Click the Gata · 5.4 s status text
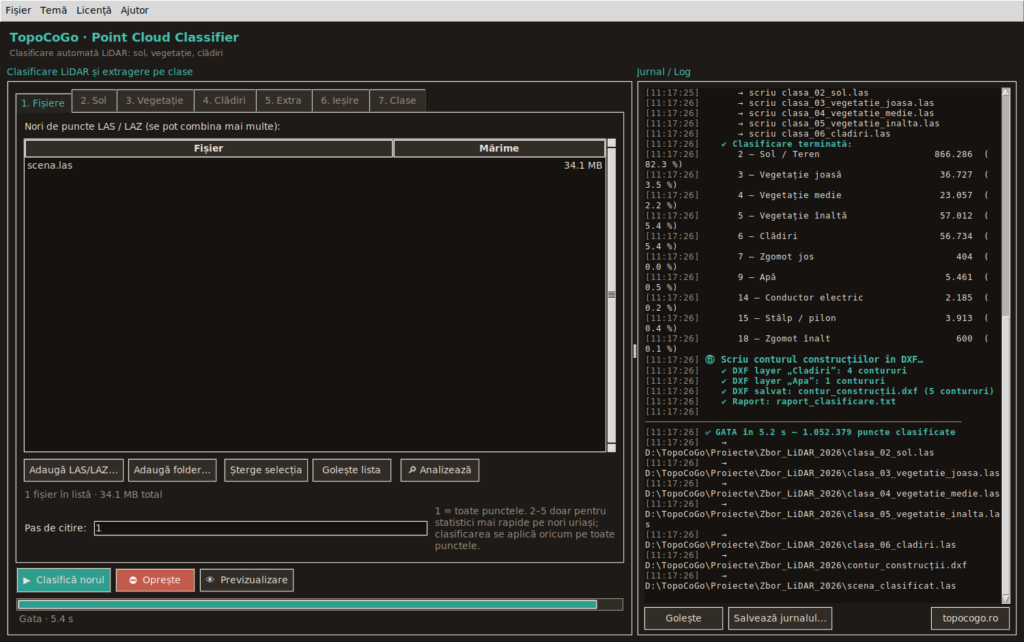The image size is (1024, 642). click(46, 619)
